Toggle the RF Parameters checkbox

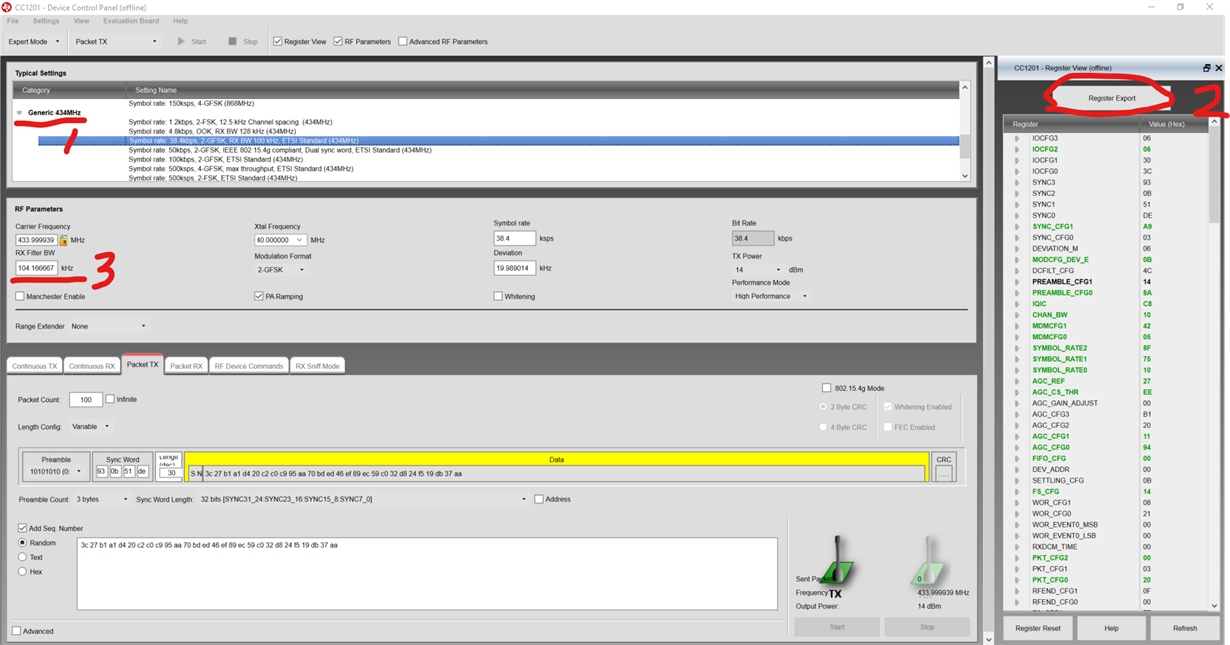pyautogui.click(x=338, y=42)
